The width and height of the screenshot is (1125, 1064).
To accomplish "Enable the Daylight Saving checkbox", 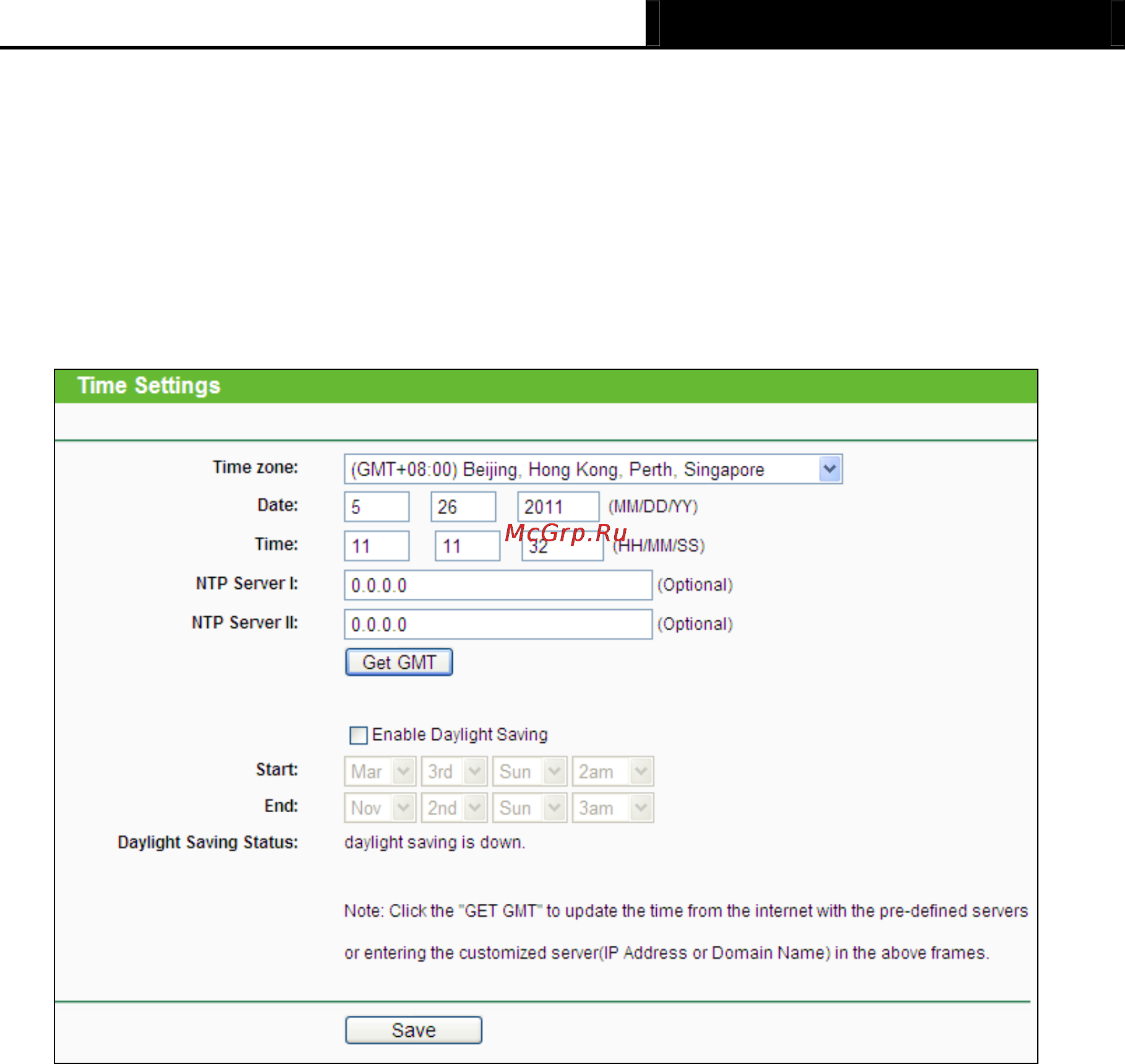I will 358,735.
